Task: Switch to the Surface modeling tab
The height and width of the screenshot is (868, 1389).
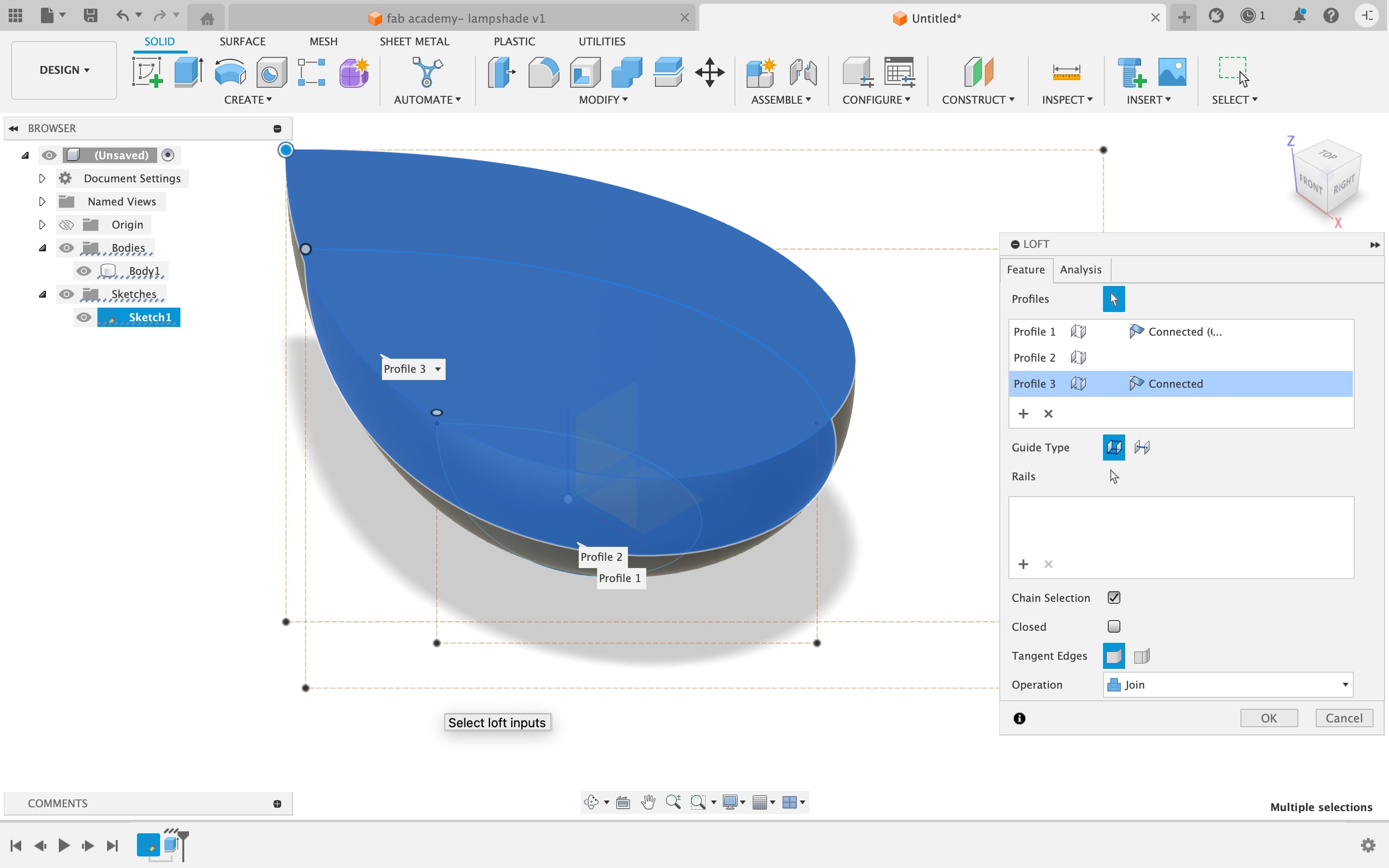Action: [x=243, y=41]
